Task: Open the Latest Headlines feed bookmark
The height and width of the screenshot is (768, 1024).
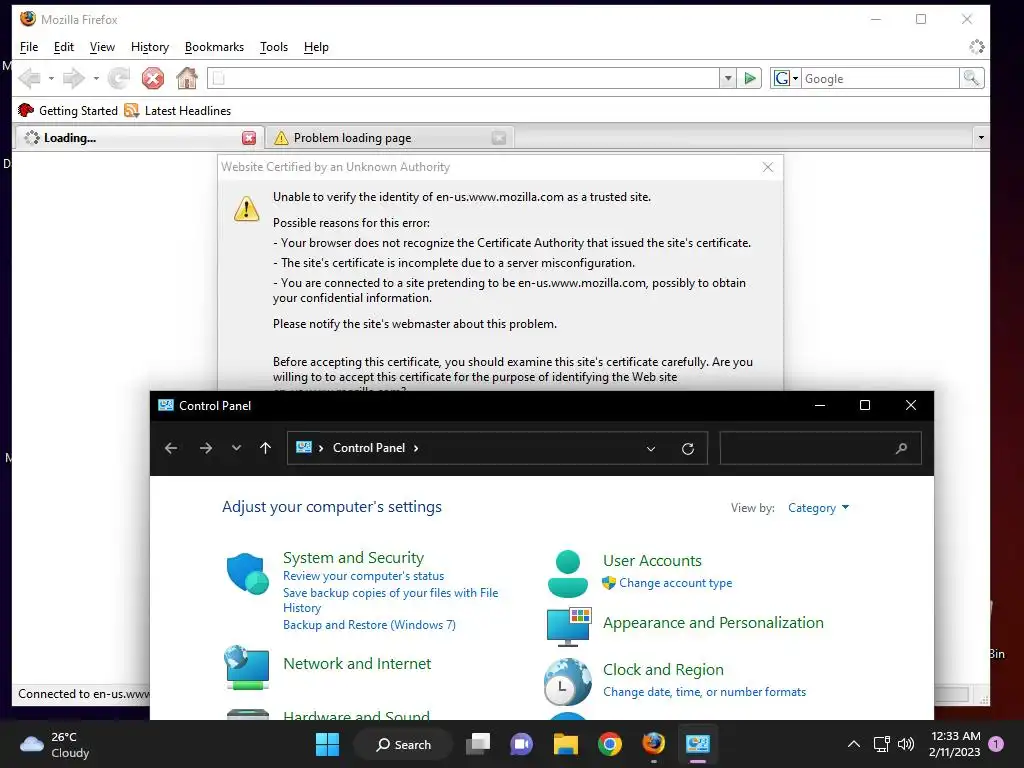Action: point(178,110)
